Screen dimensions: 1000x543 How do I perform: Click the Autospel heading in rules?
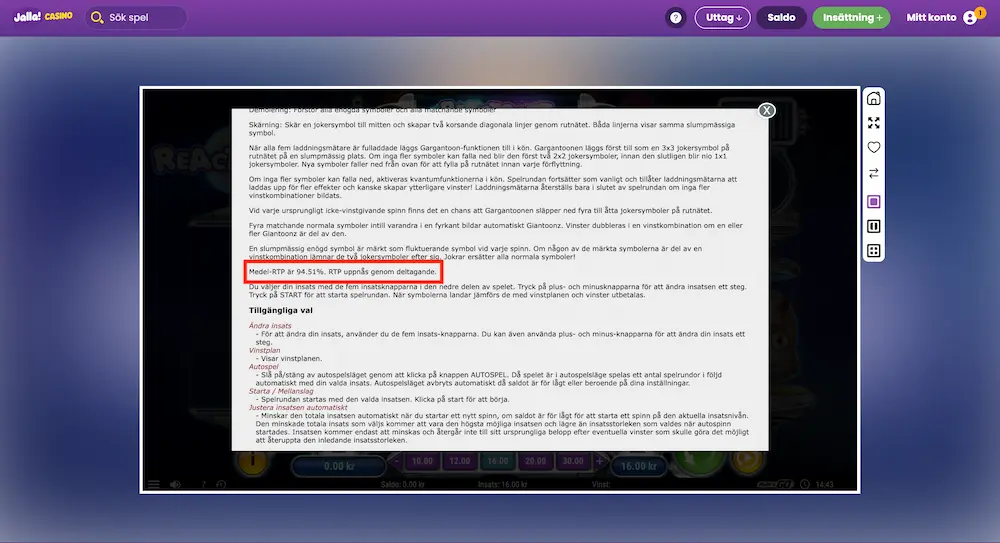(x=263, y=367)
